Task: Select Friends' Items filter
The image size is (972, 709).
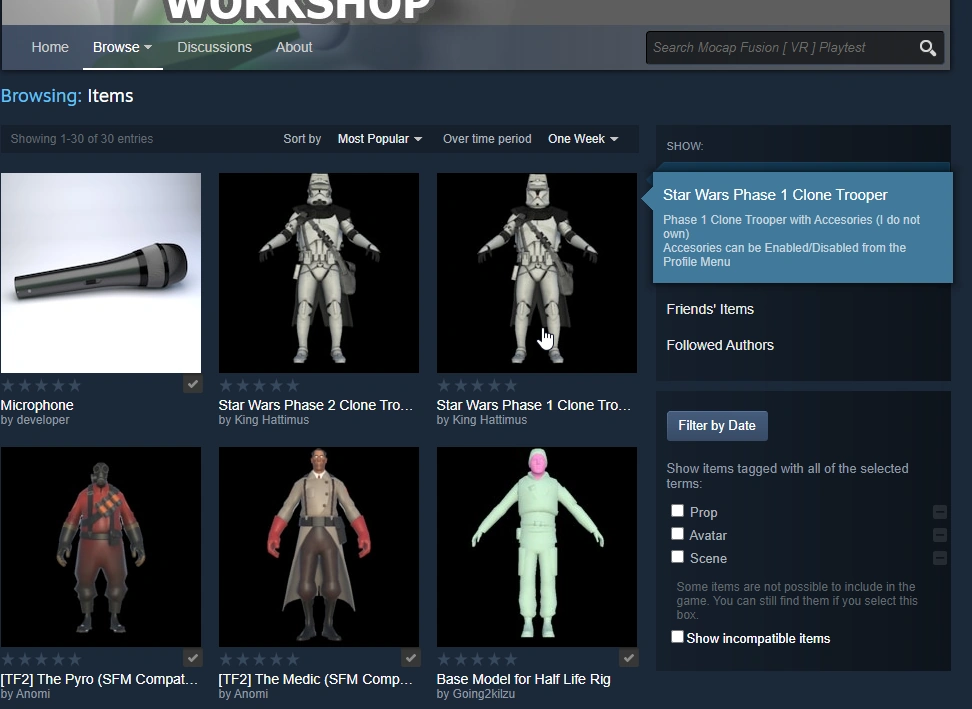Action: tap(710, 309)
